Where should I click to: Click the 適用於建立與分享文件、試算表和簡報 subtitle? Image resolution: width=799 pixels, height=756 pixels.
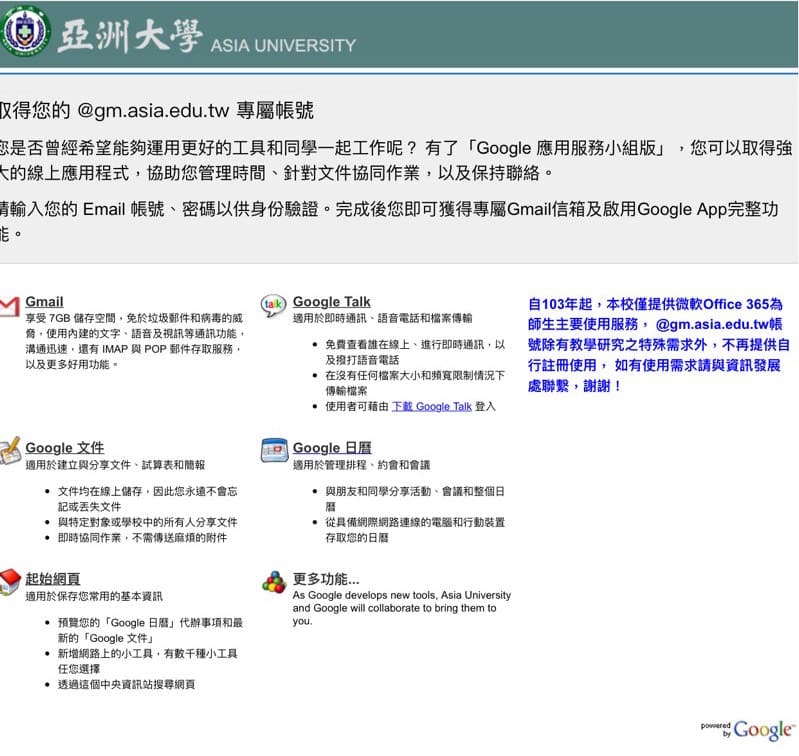coord(115,465)
